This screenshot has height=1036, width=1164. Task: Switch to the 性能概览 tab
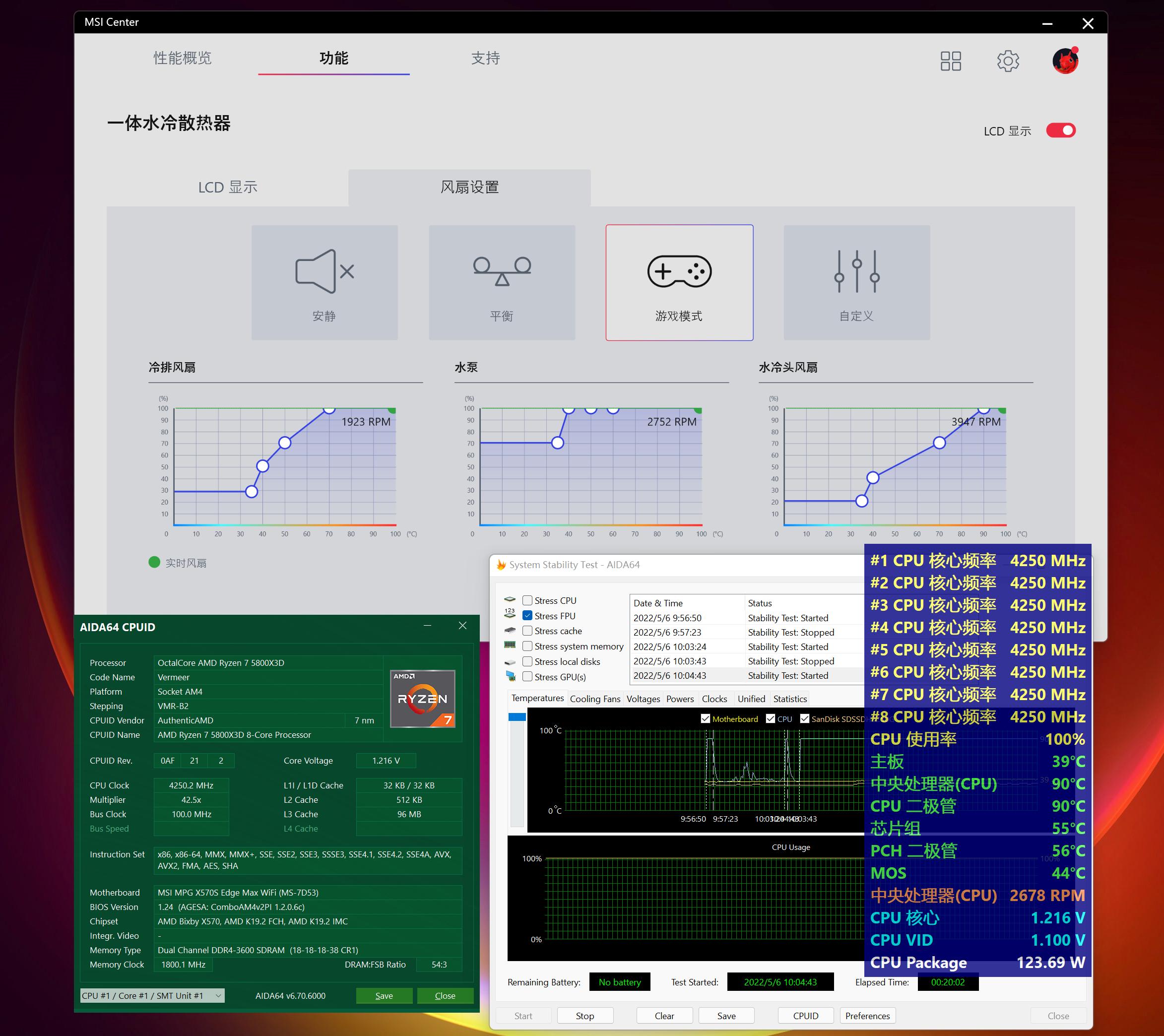click(182, 58)
